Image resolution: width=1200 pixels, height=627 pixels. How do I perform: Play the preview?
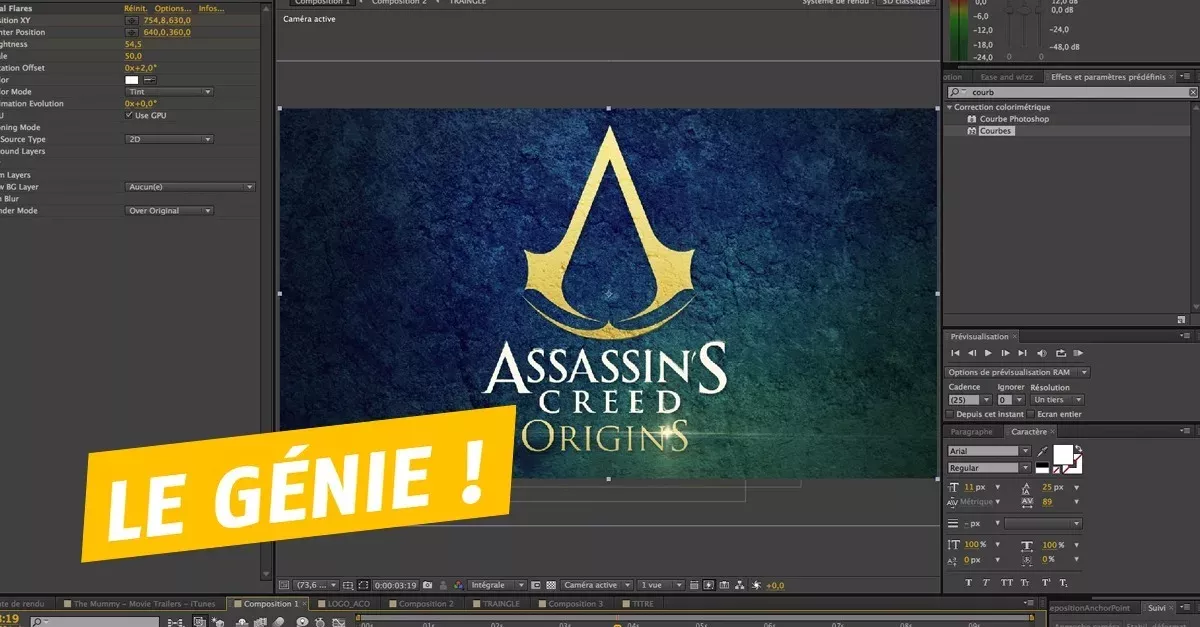tap(988, 353)
